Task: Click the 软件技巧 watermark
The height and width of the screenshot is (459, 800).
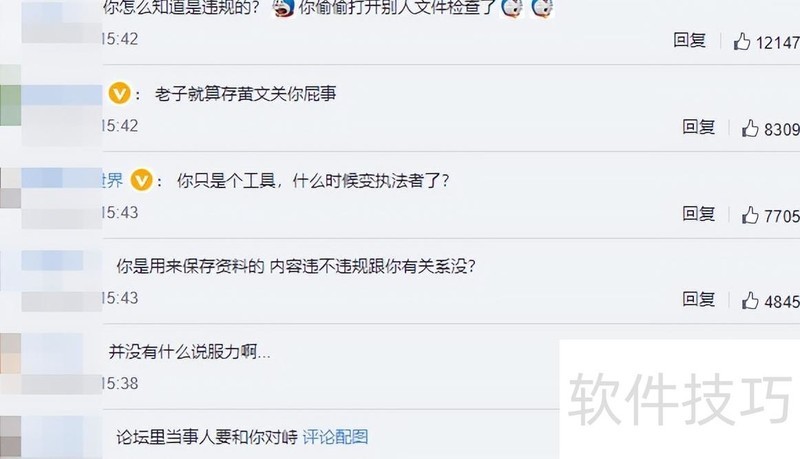Action: (680, 398)
